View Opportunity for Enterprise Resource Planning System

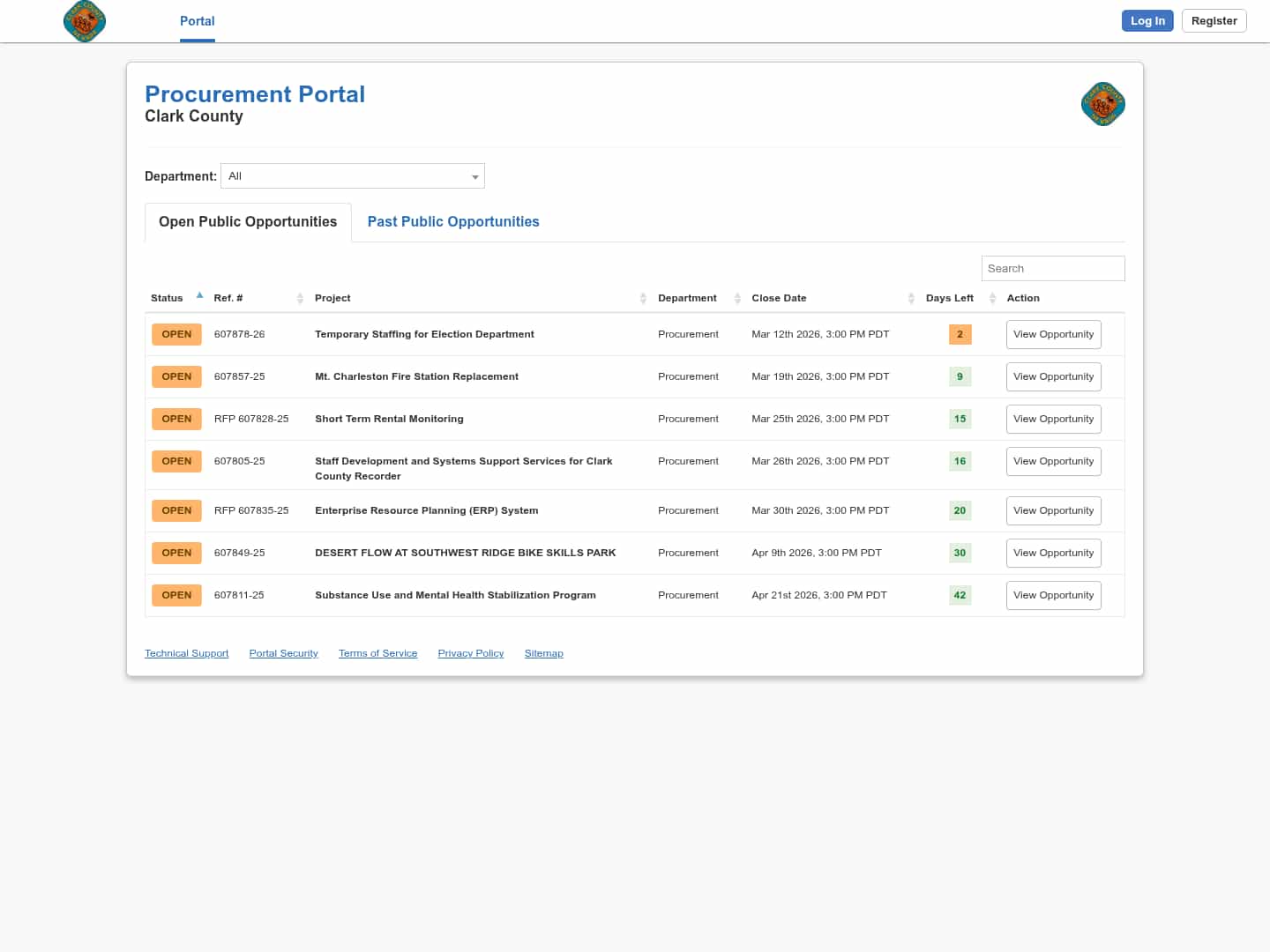[1053, 511]
